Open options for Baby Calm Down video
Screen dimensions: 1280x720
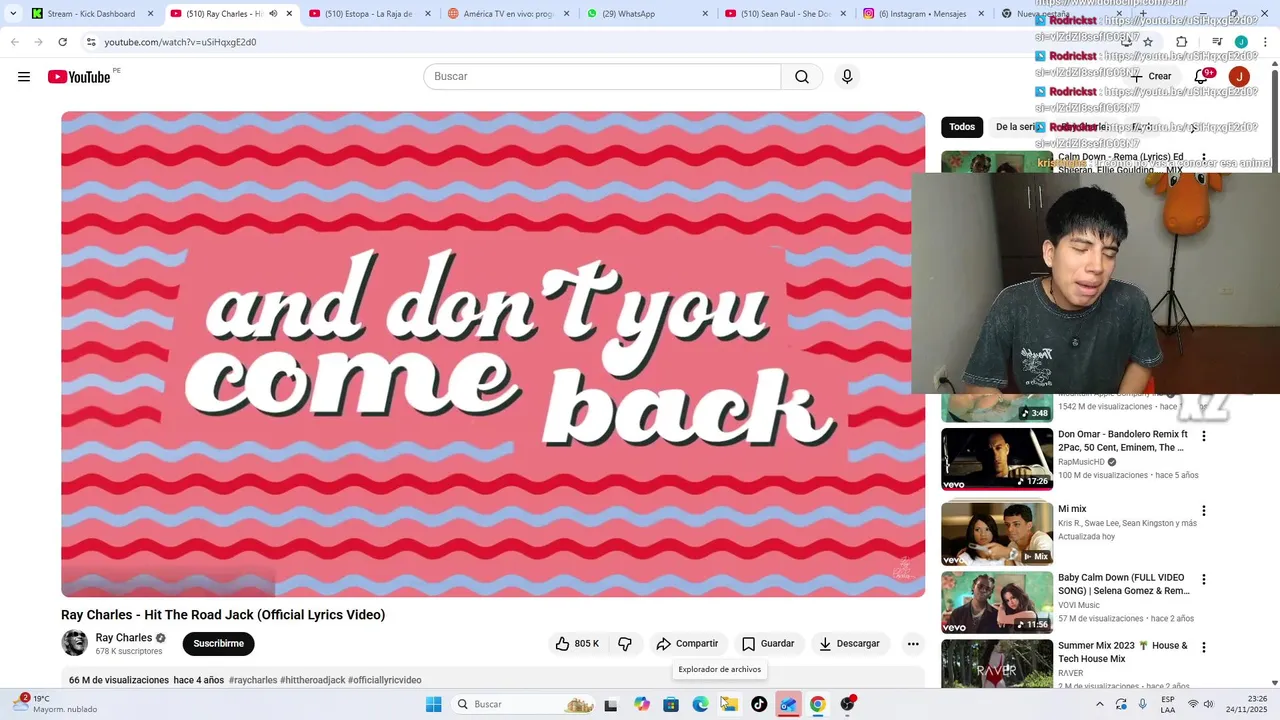point(1204,579)
